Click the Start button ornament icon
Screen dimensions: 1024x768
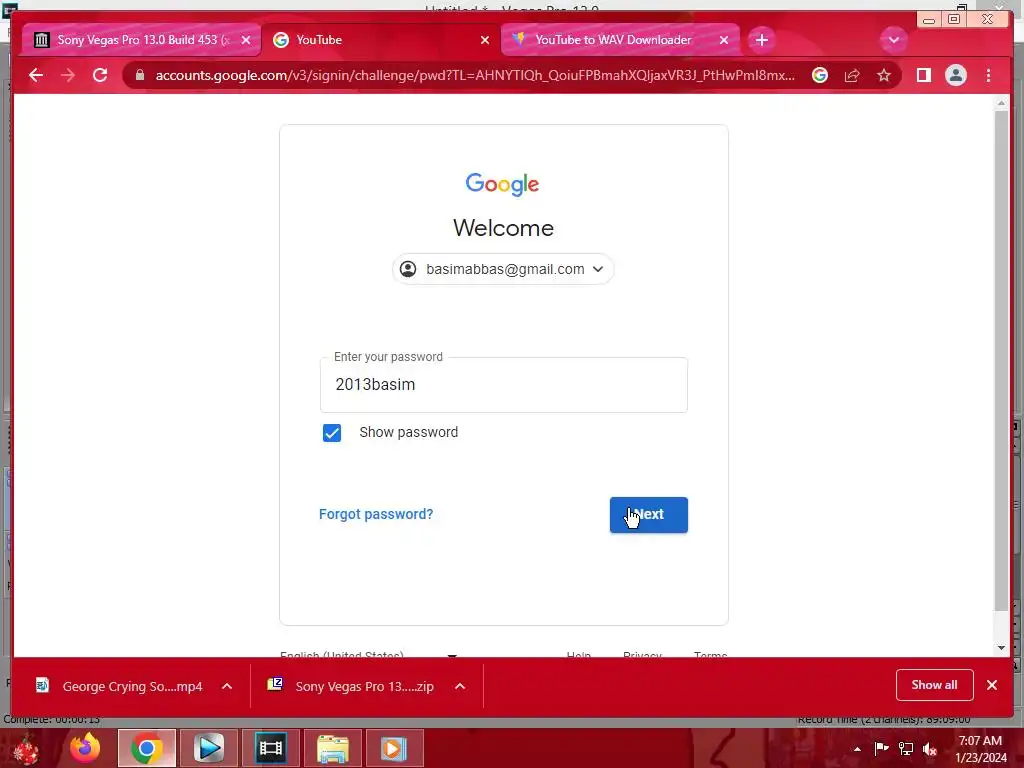coord(26,750)
